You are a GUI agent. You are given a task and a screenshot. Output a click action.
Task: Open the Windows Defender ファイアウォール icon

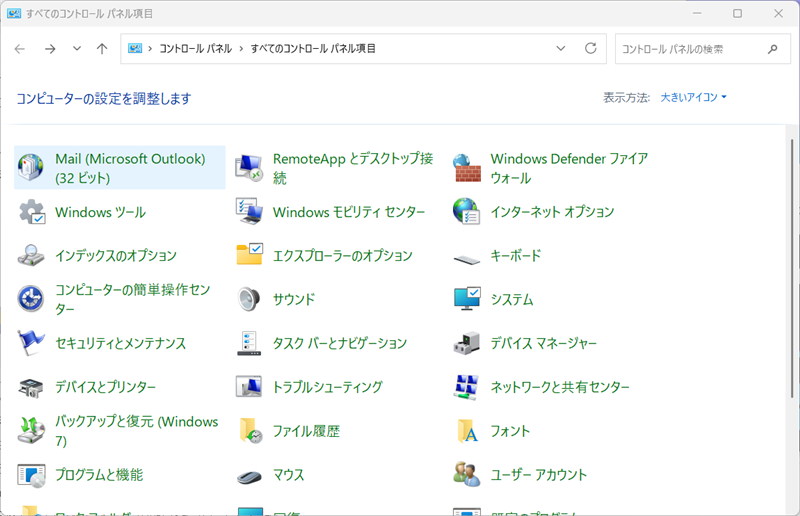coord(467,168)
